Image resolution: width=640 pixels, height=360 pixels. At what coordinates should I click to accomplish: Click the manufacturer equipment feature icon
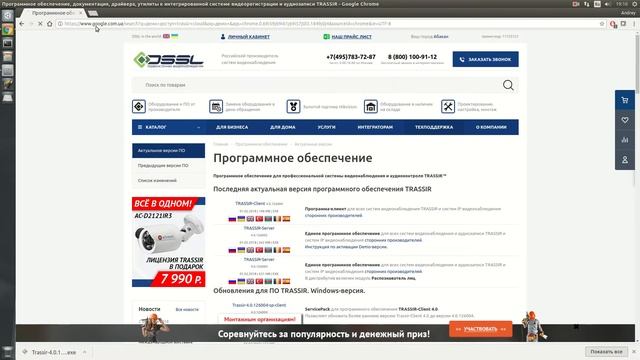click(139, 107)
